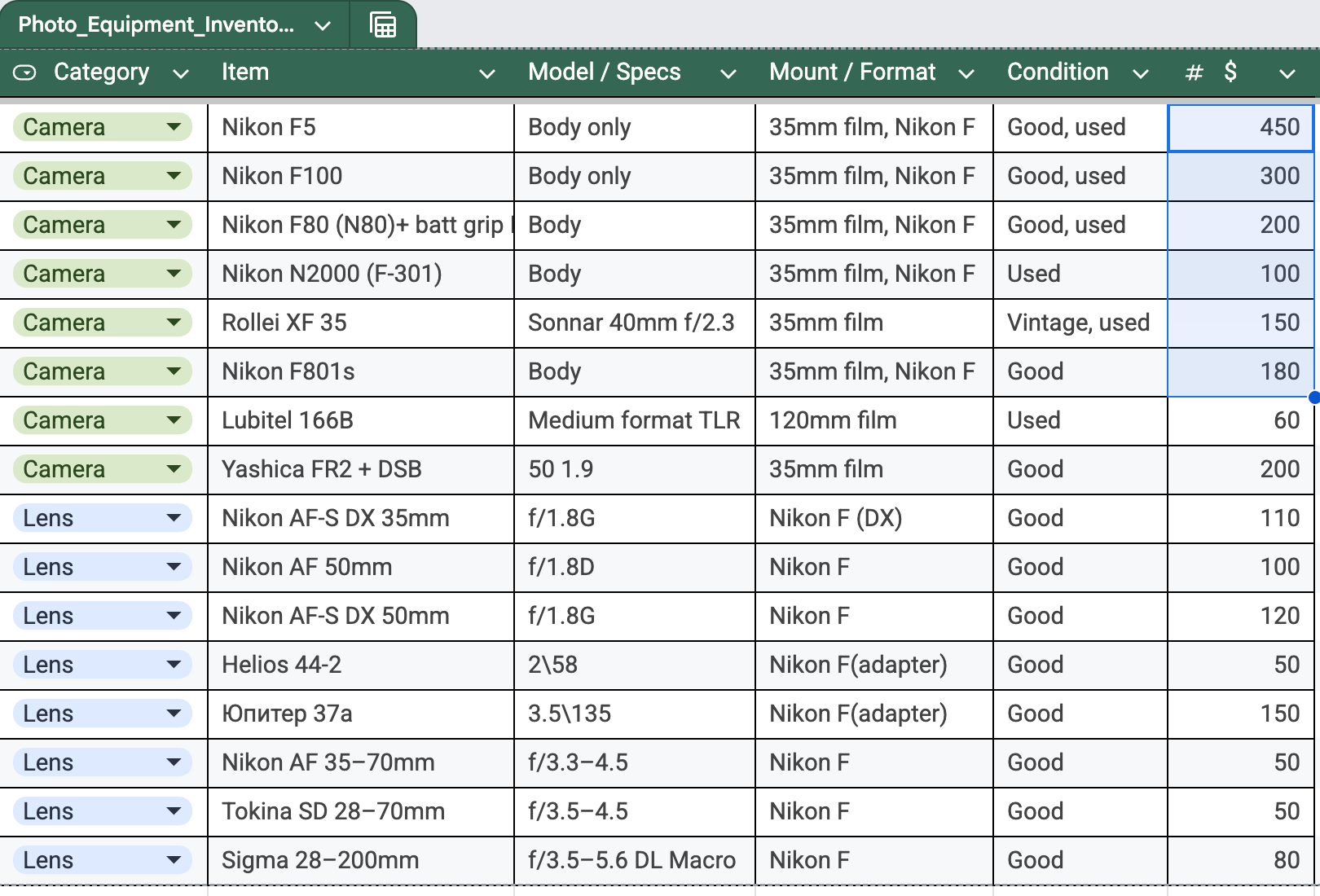Image resolution: width=1320 pixels, height=896 pixels.
Task: Click the blue fill handle below the 180 cell
Action: (x=1313, y=397)
